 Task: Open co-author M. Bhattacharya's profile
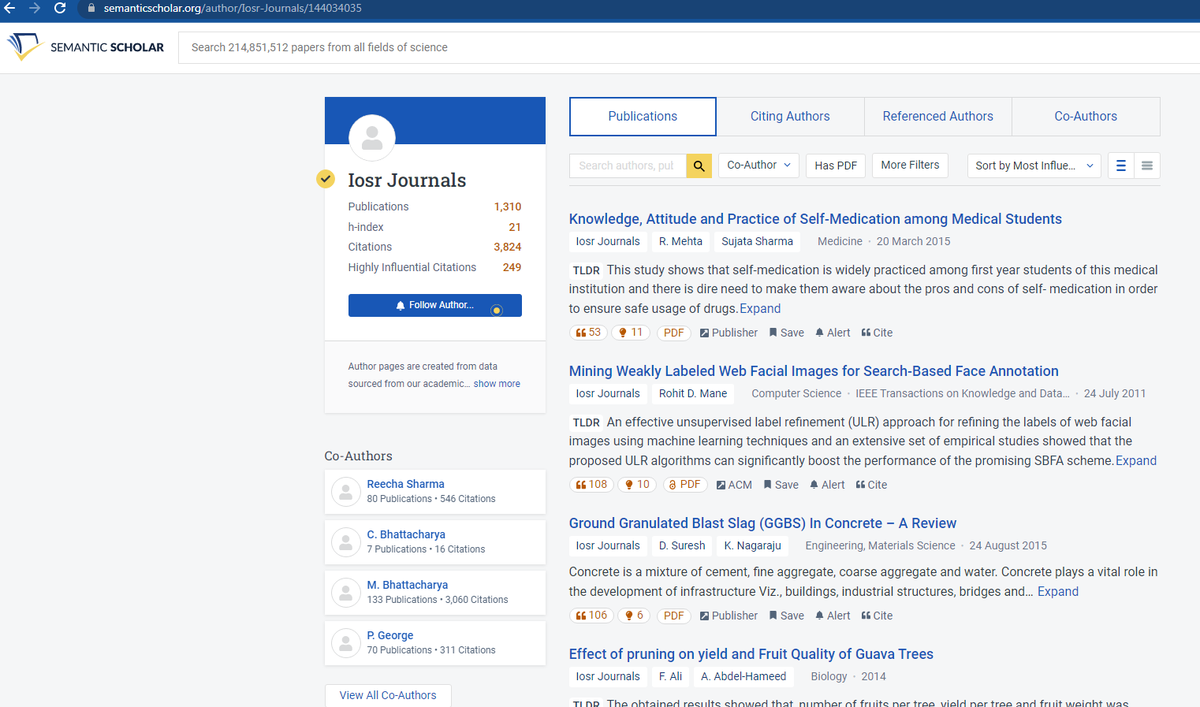pyautogui.click(x=407, y=585)
